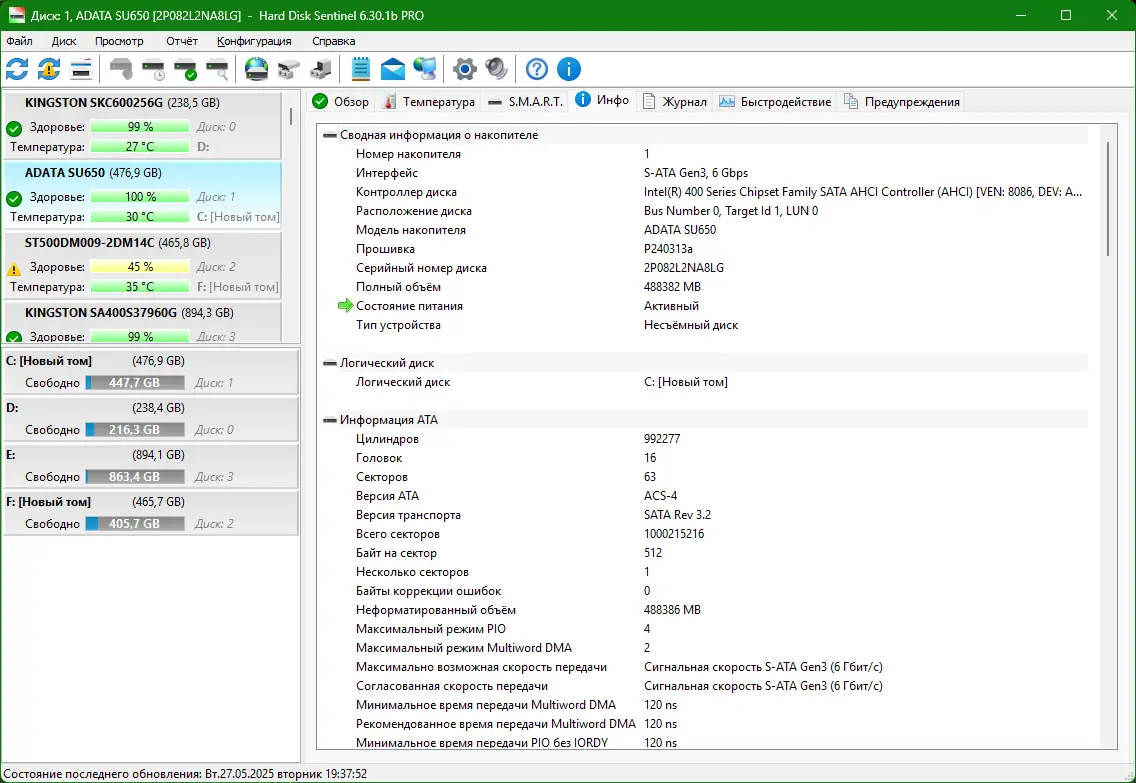1136x783 pixels.
Task: Click refresh icon with yellow warning sign
Action: (49, 69)
